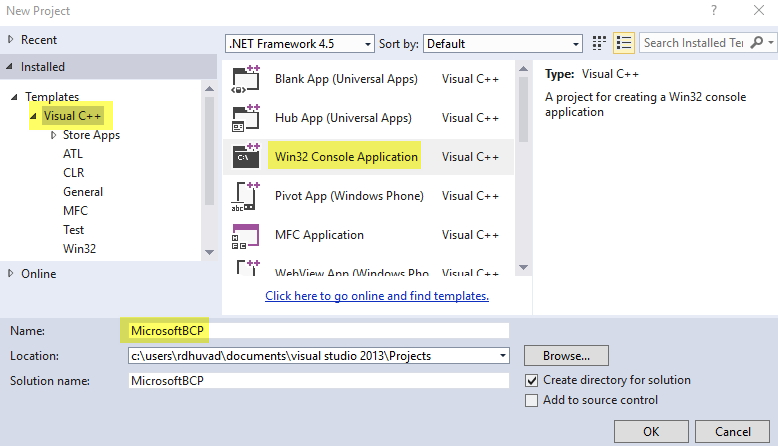Image resolution: width=778 pixels, height=446 pixels.
Task: Collapse the Installed section
Action: pyautogui.click(x=9, y=66)
